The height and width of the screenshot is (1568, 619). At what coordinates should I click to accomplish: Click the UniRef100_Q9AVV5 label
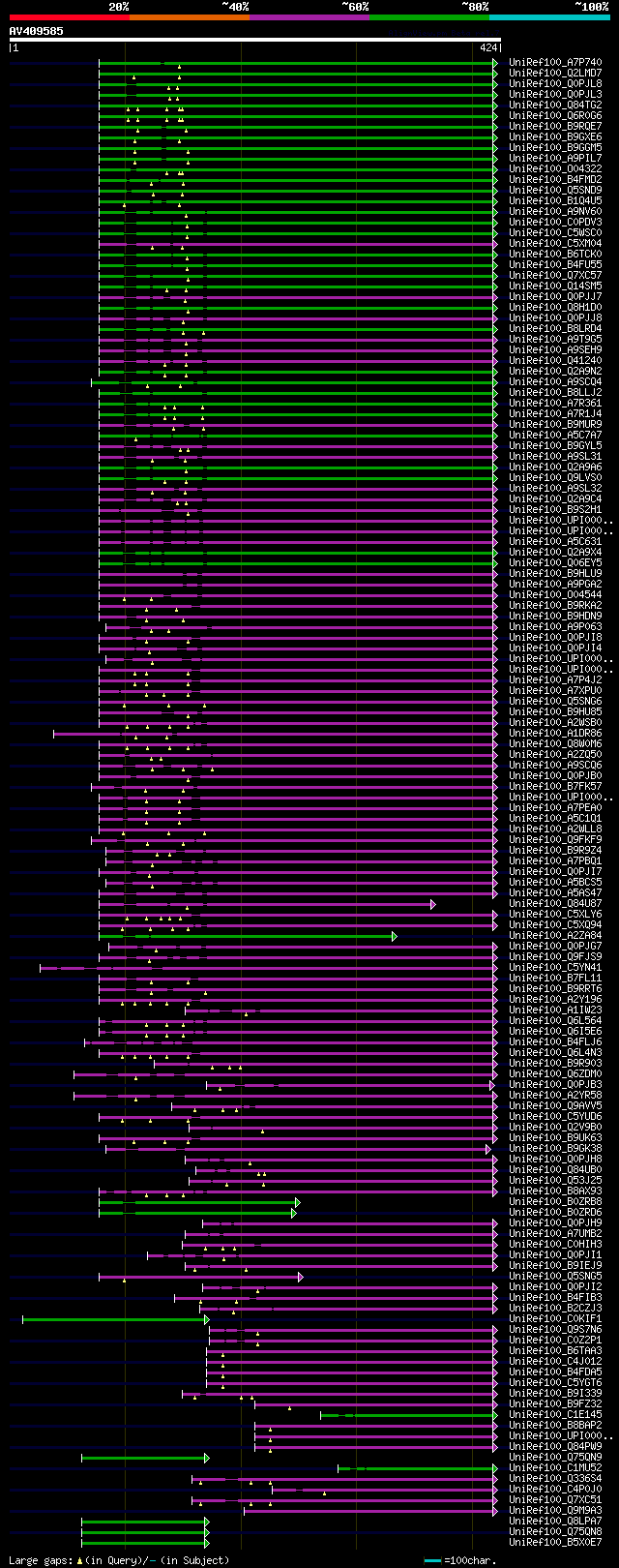(x=555, y=1105)
